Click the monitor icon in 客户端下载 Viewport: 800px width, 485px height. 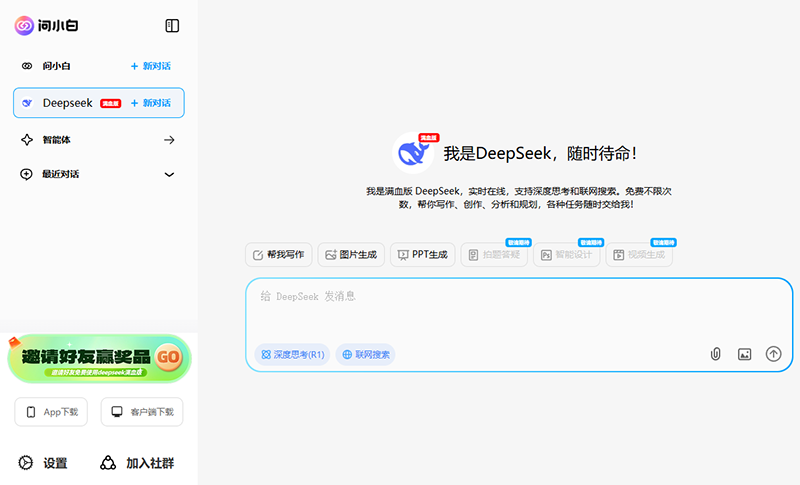pyautogui.click(x=117, y=412)
